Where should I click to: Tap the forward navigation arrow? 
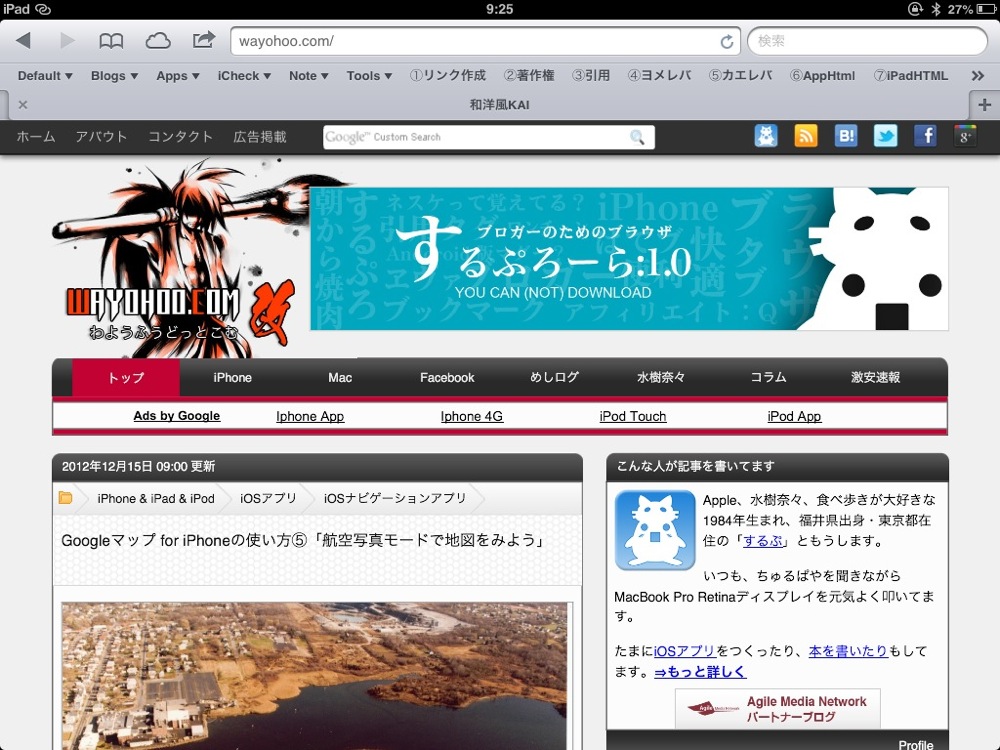pos(67,41)
